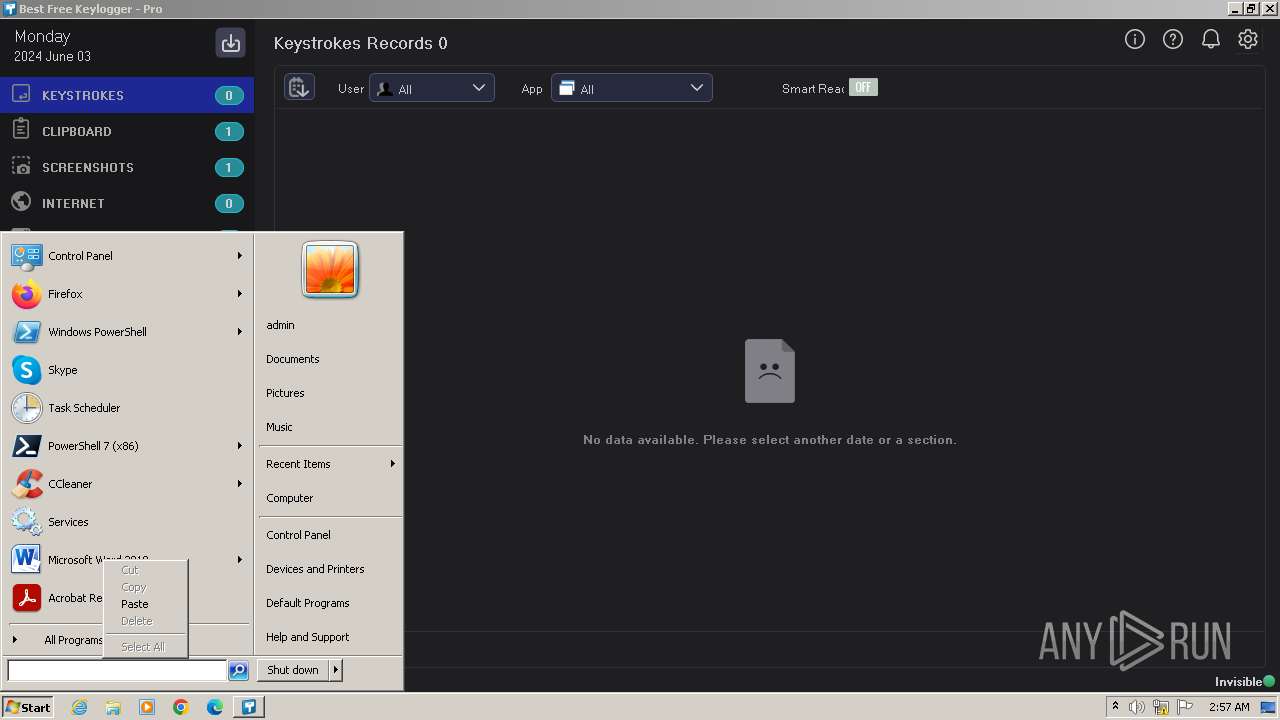Expand Recent Items submenu
This screenshot has height=720, width=1280.
[330, 464]
